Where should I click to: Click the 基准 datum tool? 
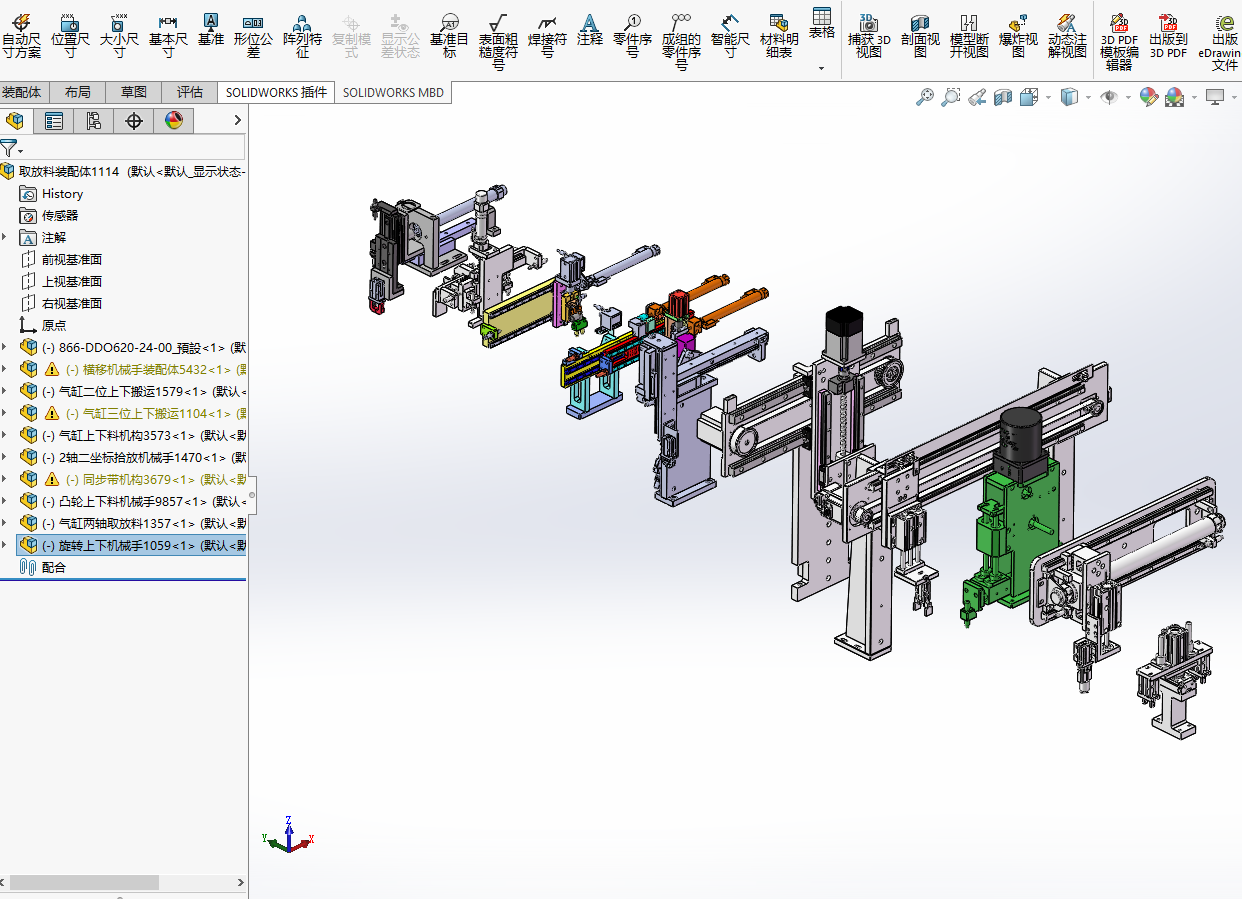pos(211,30)
